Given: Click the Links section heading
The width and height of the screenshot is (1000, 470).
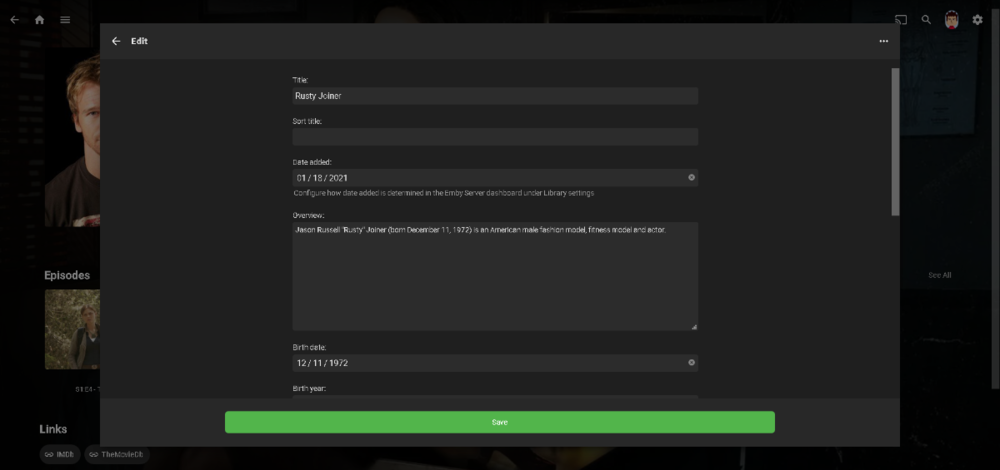Looking at the screenshot, I should pos(53,429).
